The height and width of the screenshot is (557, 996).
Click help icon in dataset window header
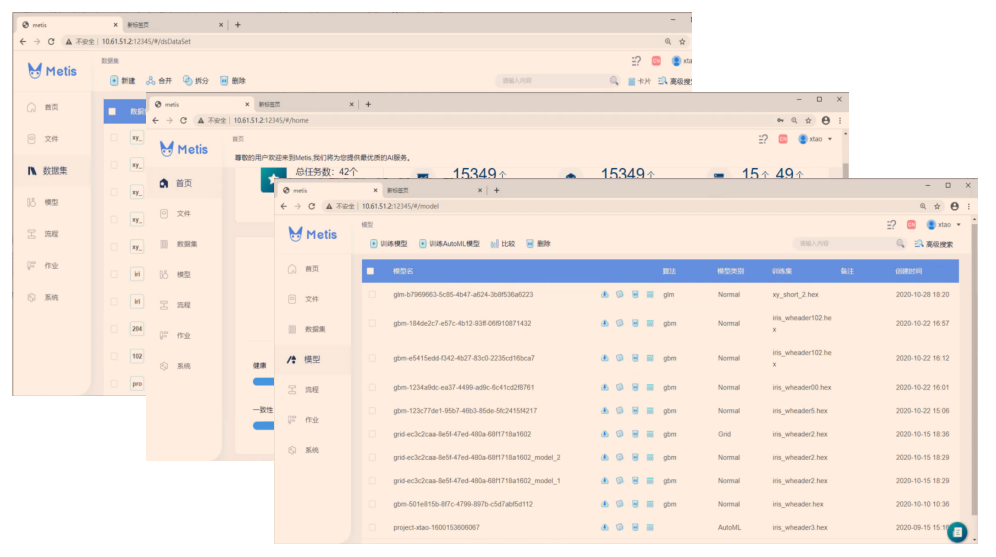[x=636, y=61]
